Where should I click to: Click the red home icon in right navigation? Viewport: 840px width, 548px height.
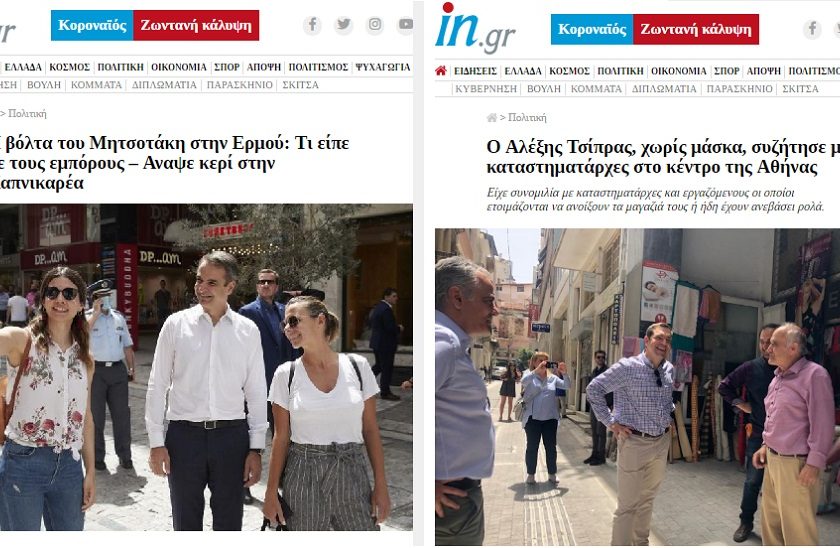(441, 71)
